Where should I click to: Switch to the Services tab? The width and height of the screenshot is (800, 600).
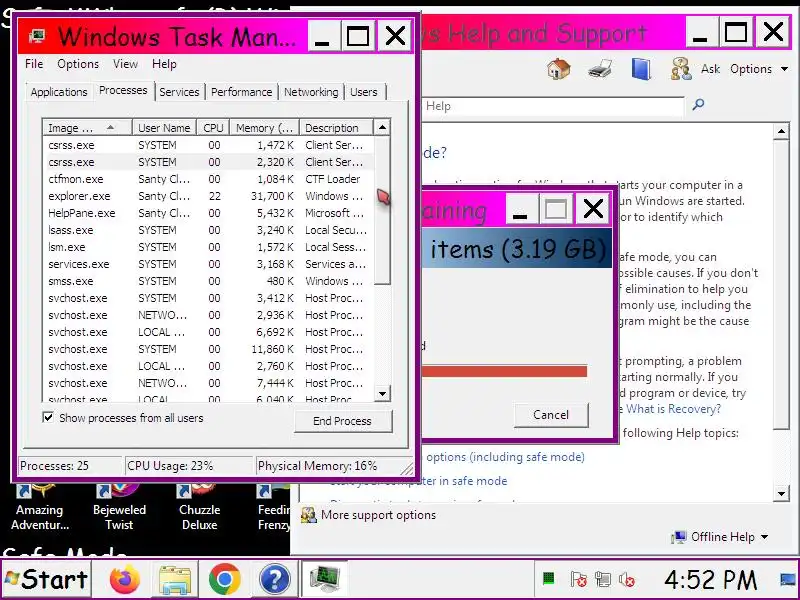[179, 92]
